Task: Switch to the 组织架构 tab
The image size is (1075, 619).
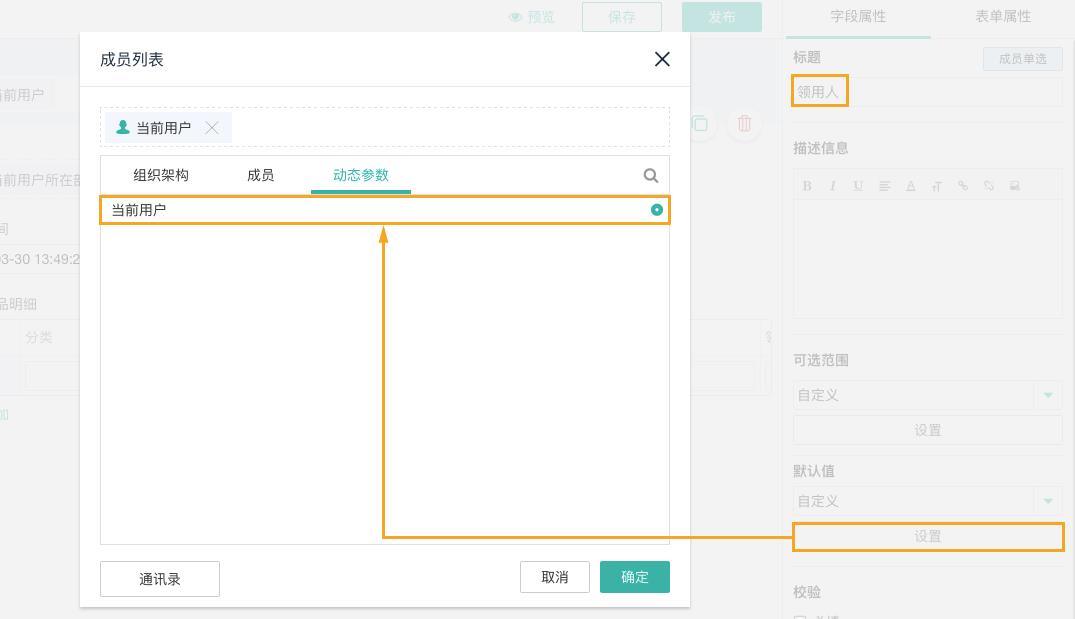Action: 161,175
